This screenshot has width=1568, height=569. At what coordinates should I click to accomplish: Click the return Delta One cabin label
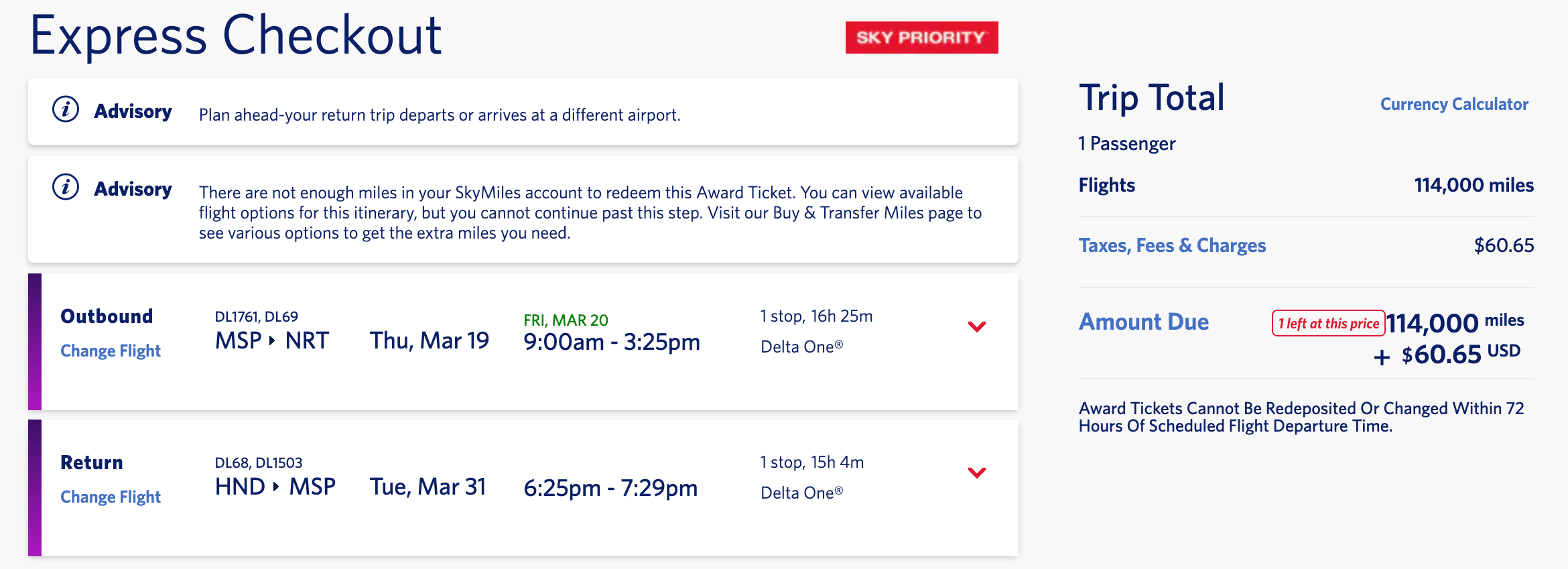click(x=801, y=493)
